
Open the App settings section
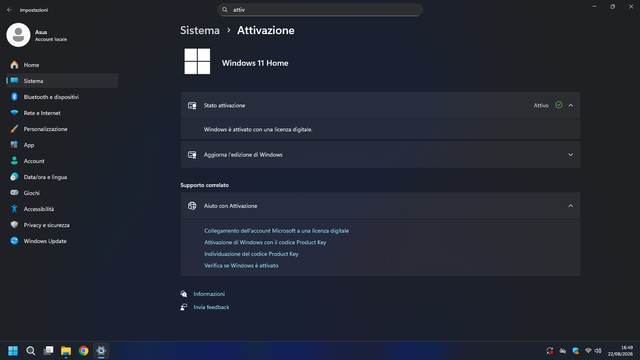(x=62, y=145)
